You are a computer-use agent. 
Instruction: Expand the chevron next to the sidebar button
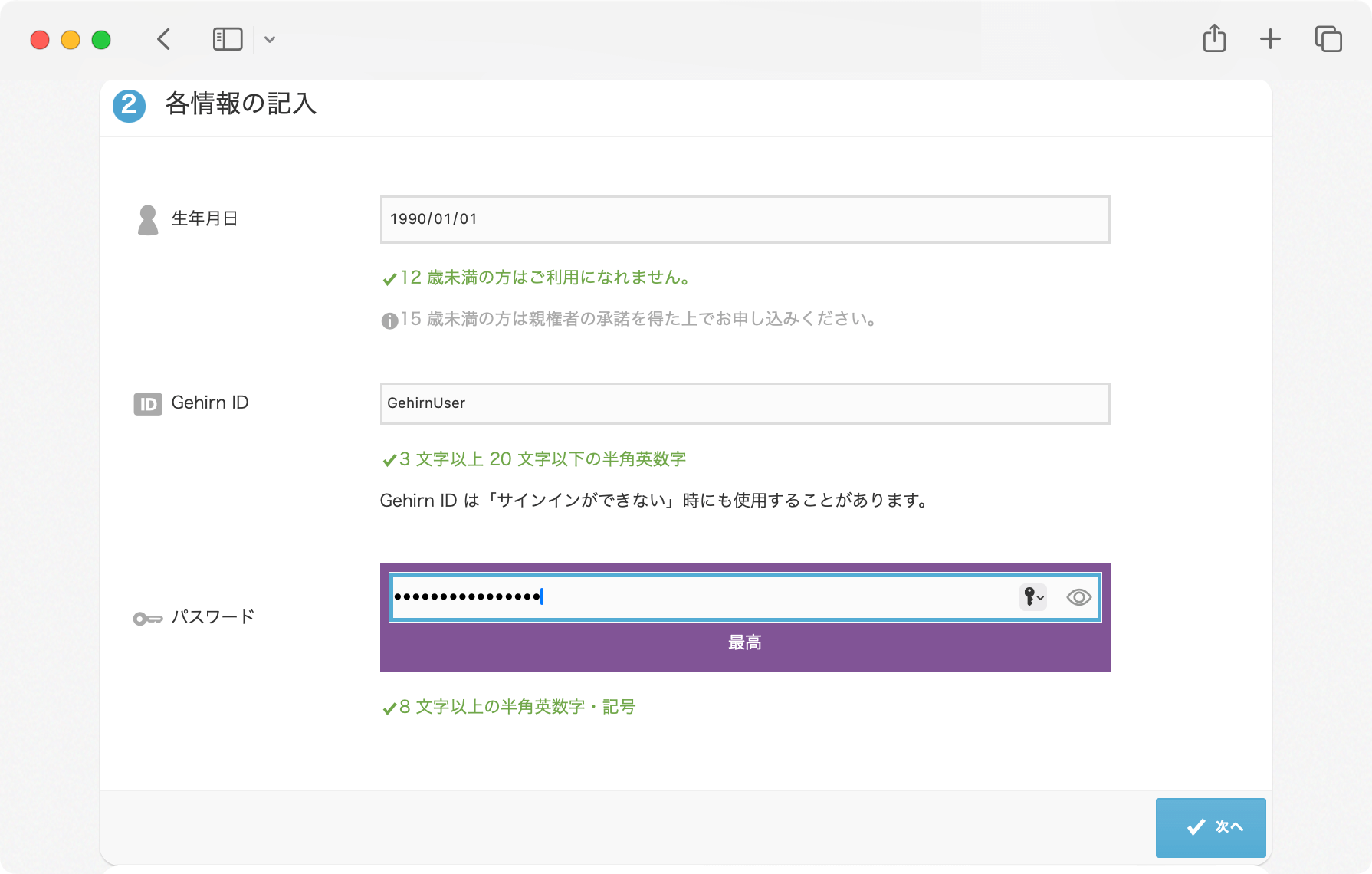269,39
